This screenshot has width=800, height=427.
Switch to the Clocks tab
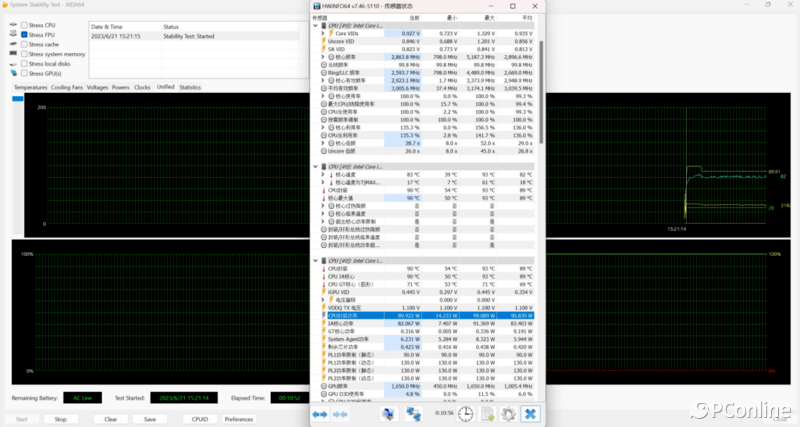[x=142, y=87]
